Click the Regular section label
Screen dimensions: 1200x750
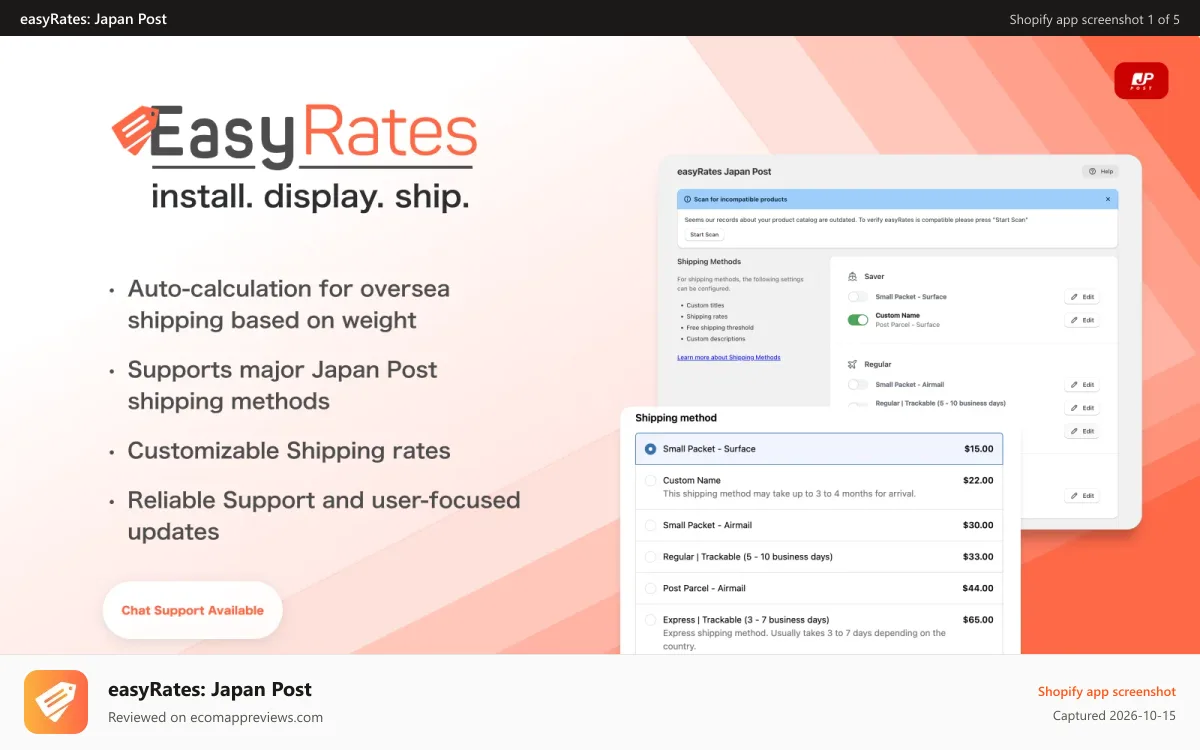point(878,364)
